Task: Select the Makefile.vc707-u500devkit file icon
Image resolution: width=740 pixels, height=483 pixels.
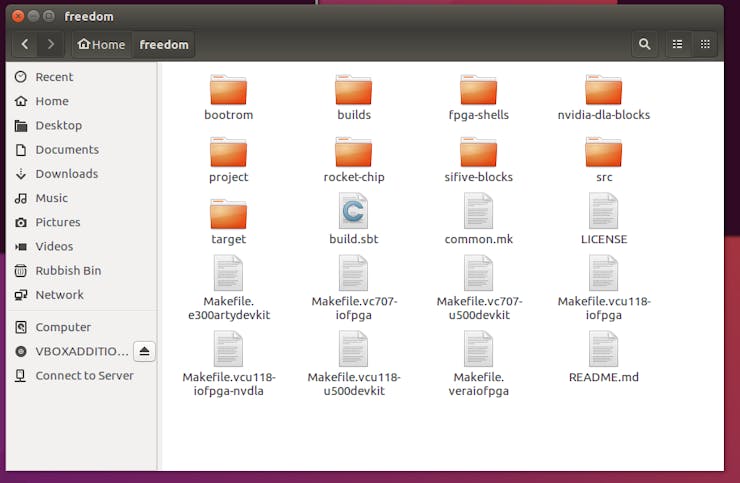Action: pyautogui.click(x=479, y=273)
